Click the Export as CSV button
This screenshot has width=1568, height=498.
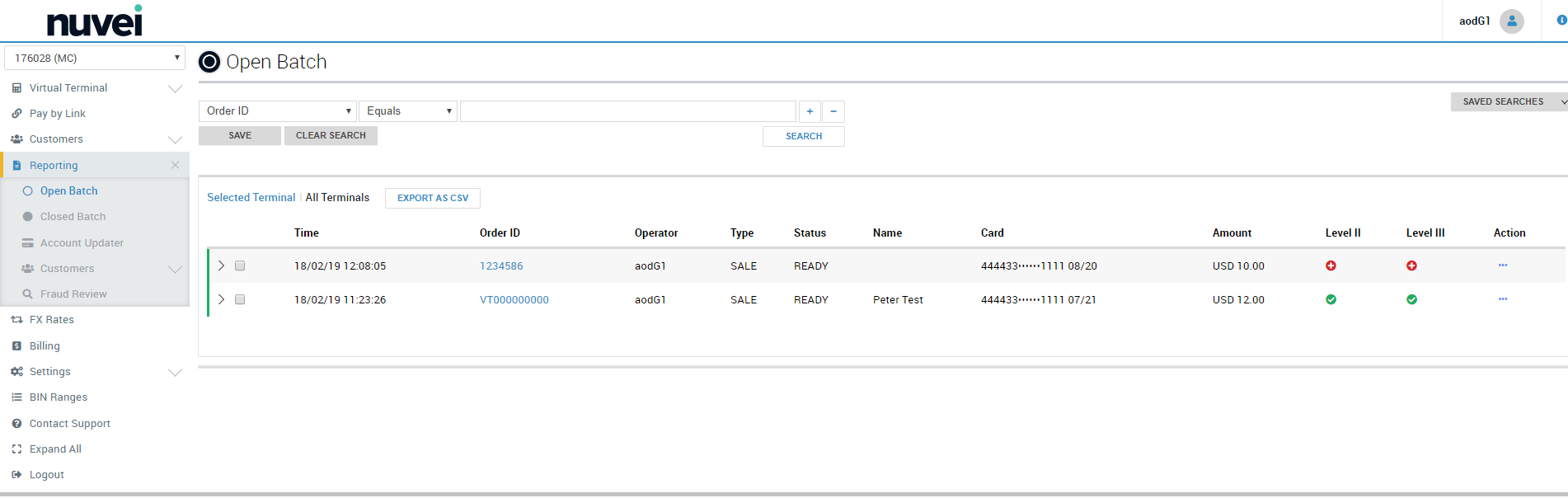pyautogui.click(x=432, y=198)
